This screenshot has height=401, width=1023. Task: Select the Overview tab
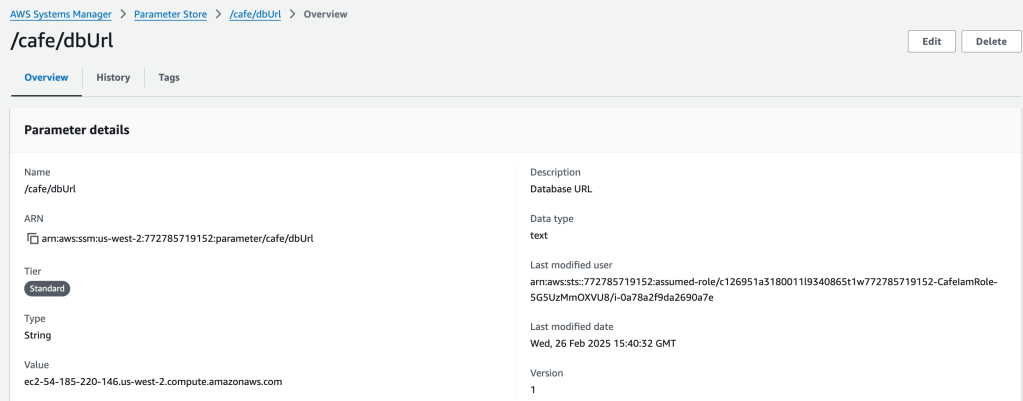point(46,77)
